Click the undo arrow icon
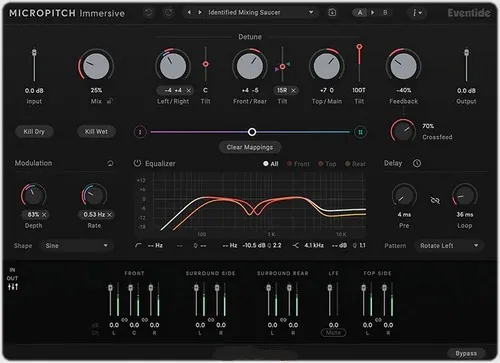This screenshot has width=500, height=363. (148, 13)
